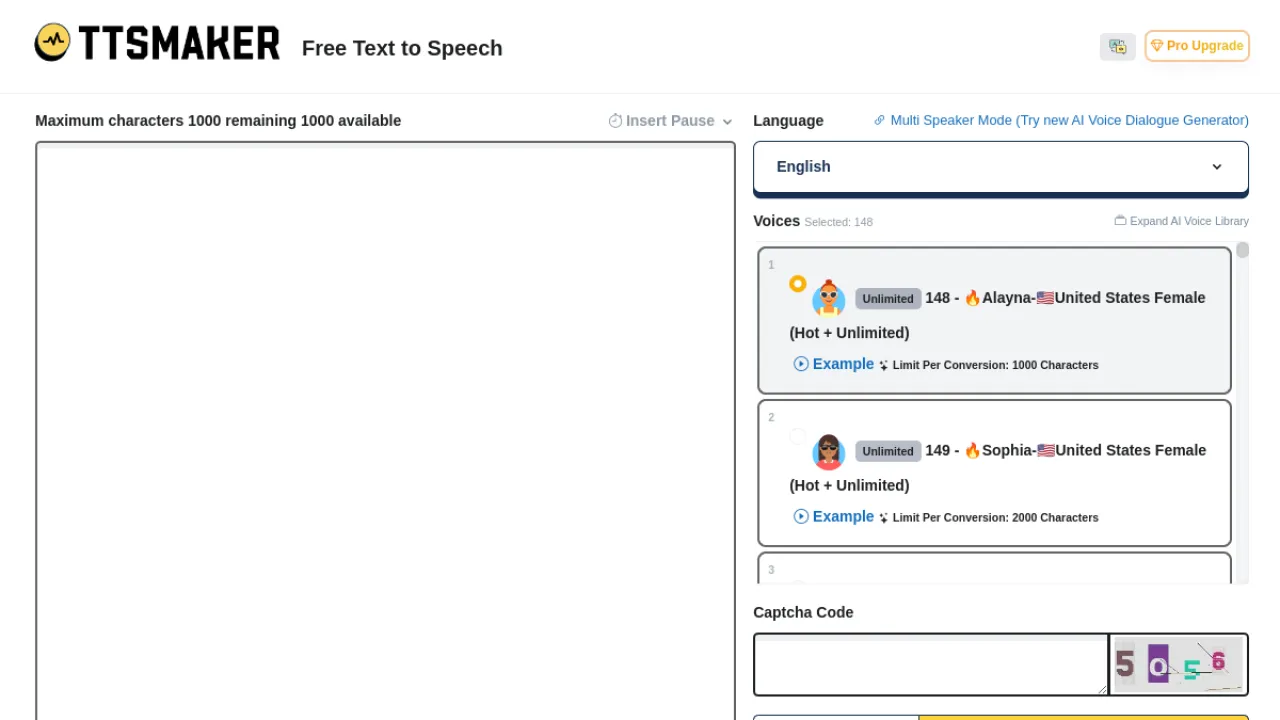Open the Multi Speaker Mode link
The width and height of the screenshot is (1280, 720).
[1061, 120]
